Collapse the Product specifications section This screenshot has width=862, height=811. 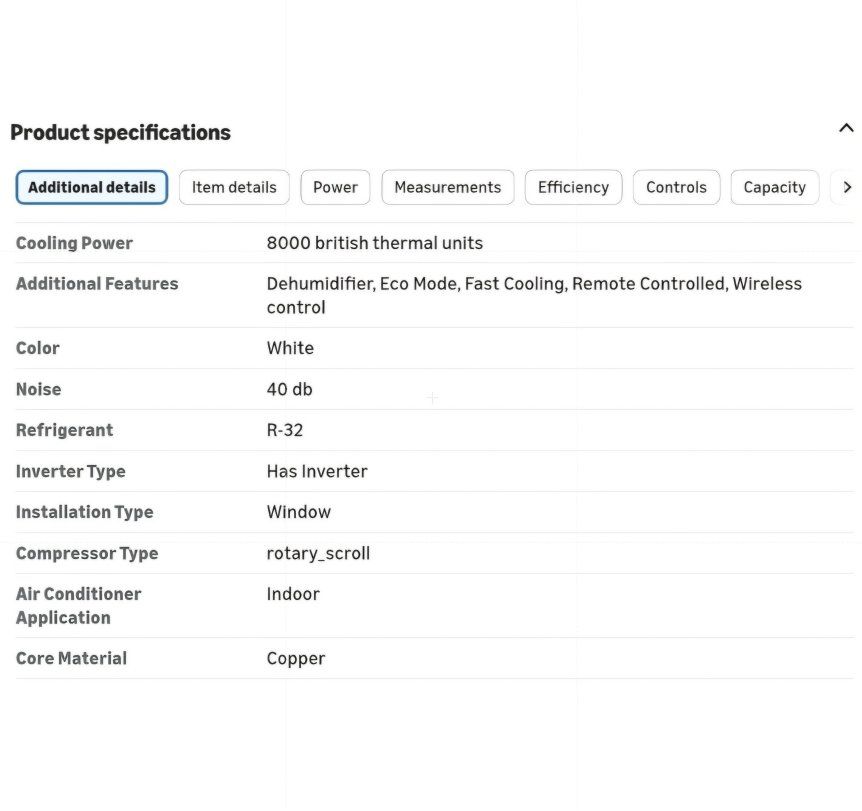coord(846,129)
